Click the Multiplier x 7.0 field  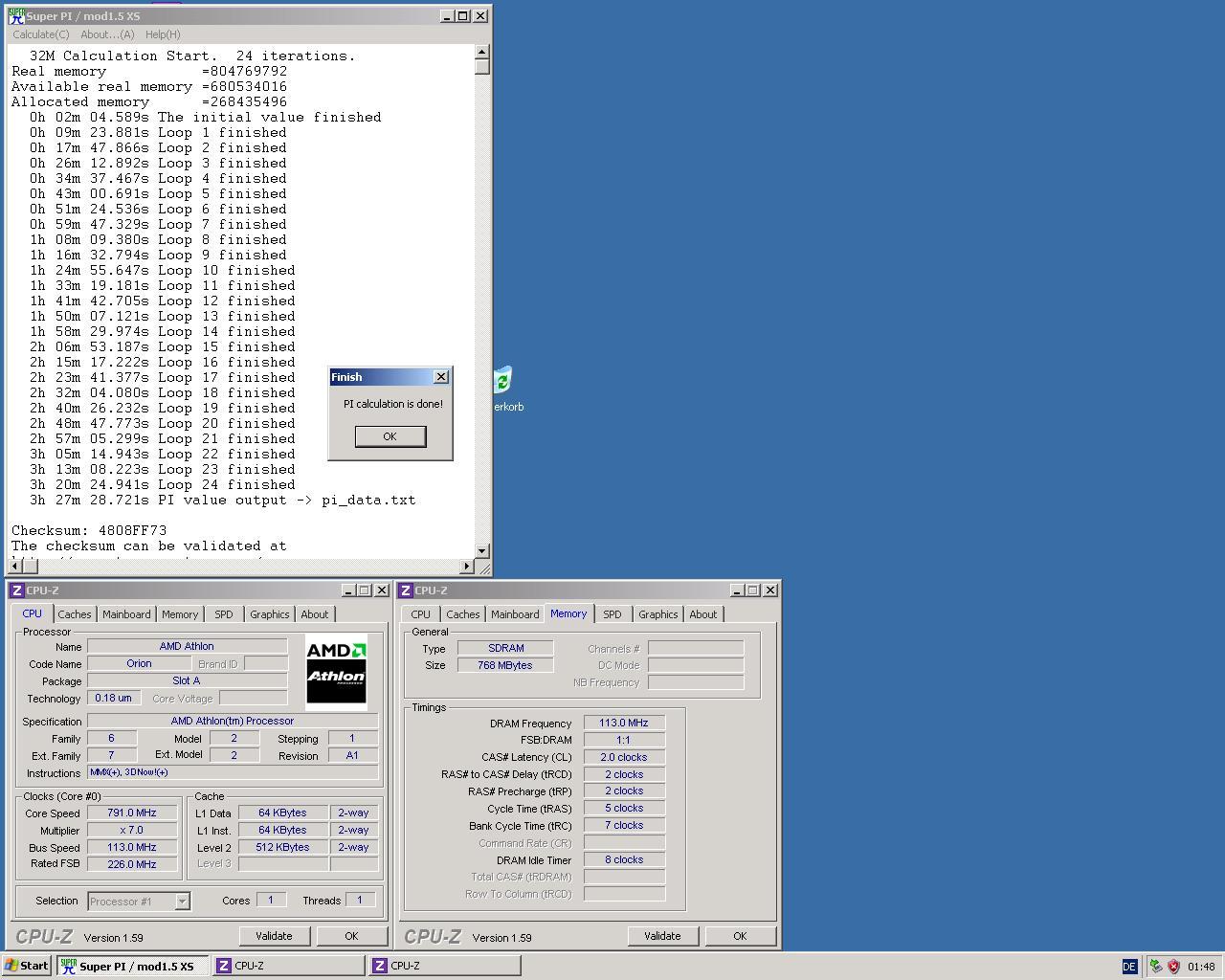132,830
